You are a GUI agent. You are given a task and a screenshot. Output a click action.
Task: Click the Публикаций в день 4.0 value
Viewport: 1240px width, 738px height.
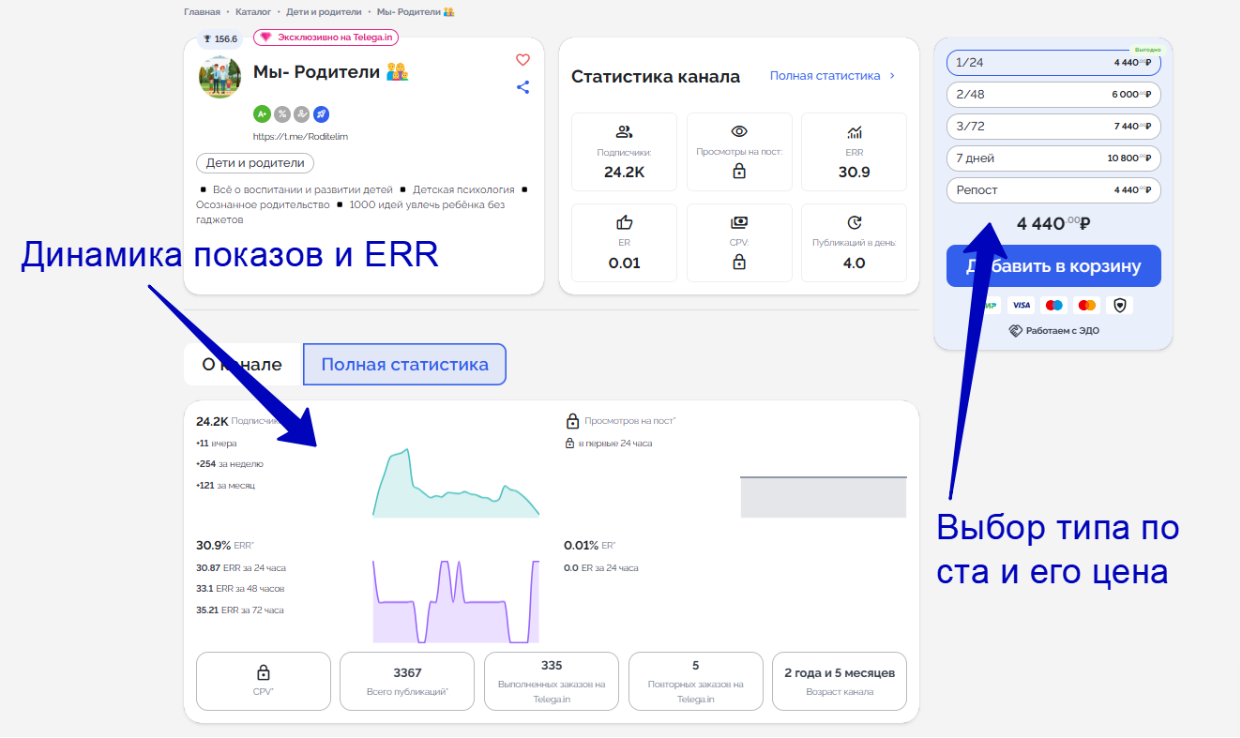[854, 263]
